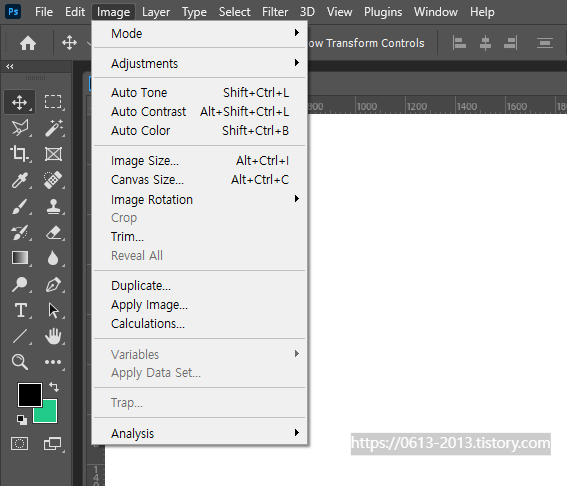Close the open Image menu
567x486 pixels.
113,12
